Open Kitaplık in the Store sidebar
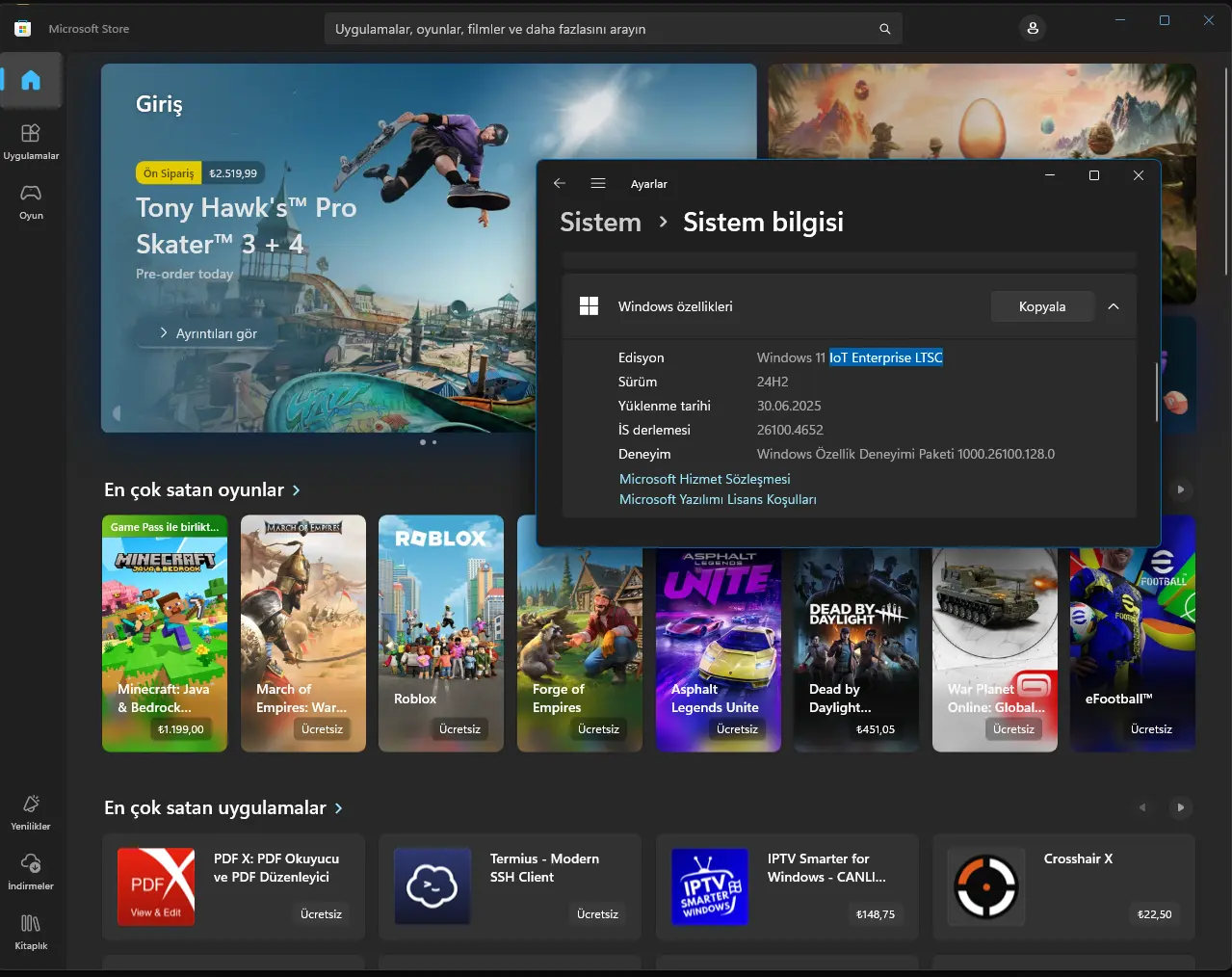The width and height of the screenshot is (1232, 977). (31, 931)
